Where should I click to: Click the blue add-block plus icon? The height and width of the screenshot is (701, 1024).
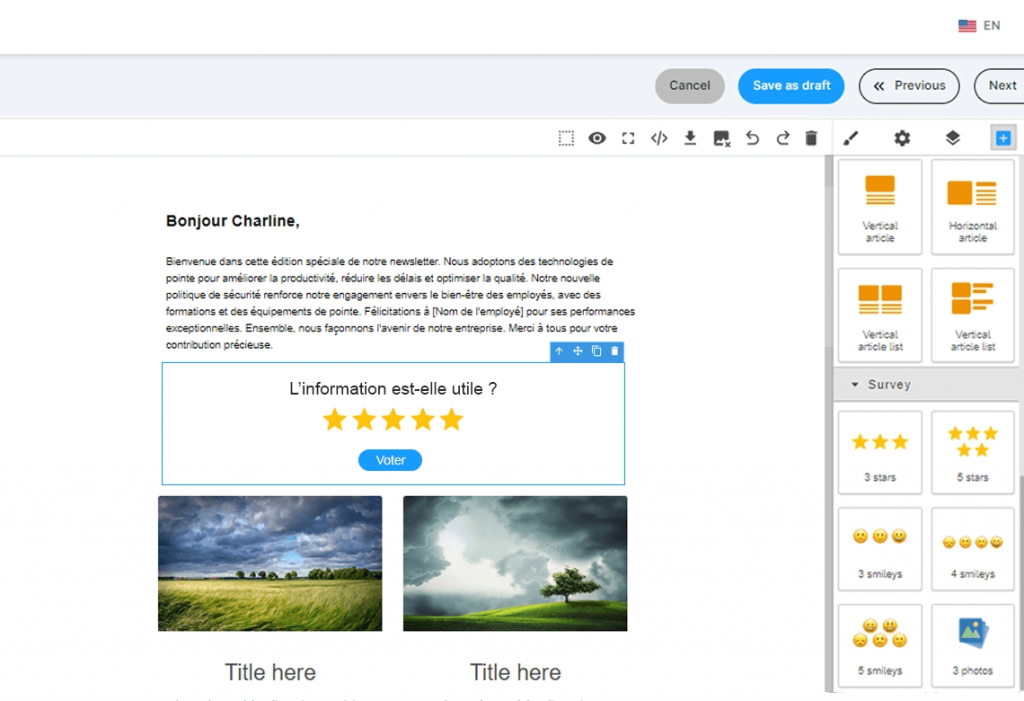tap(1003, 138)
